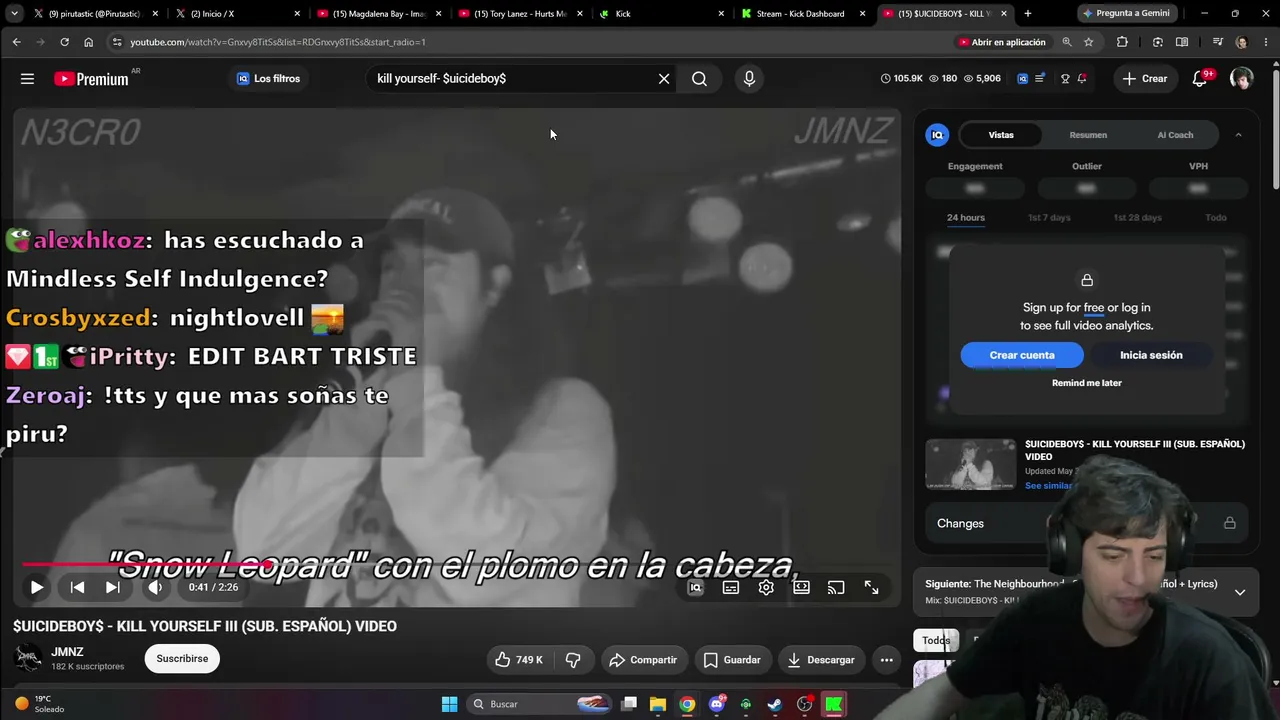Open vidIQ list menu icon
This screenshot has width=1280, height=720.
[x=1040, y=79]
